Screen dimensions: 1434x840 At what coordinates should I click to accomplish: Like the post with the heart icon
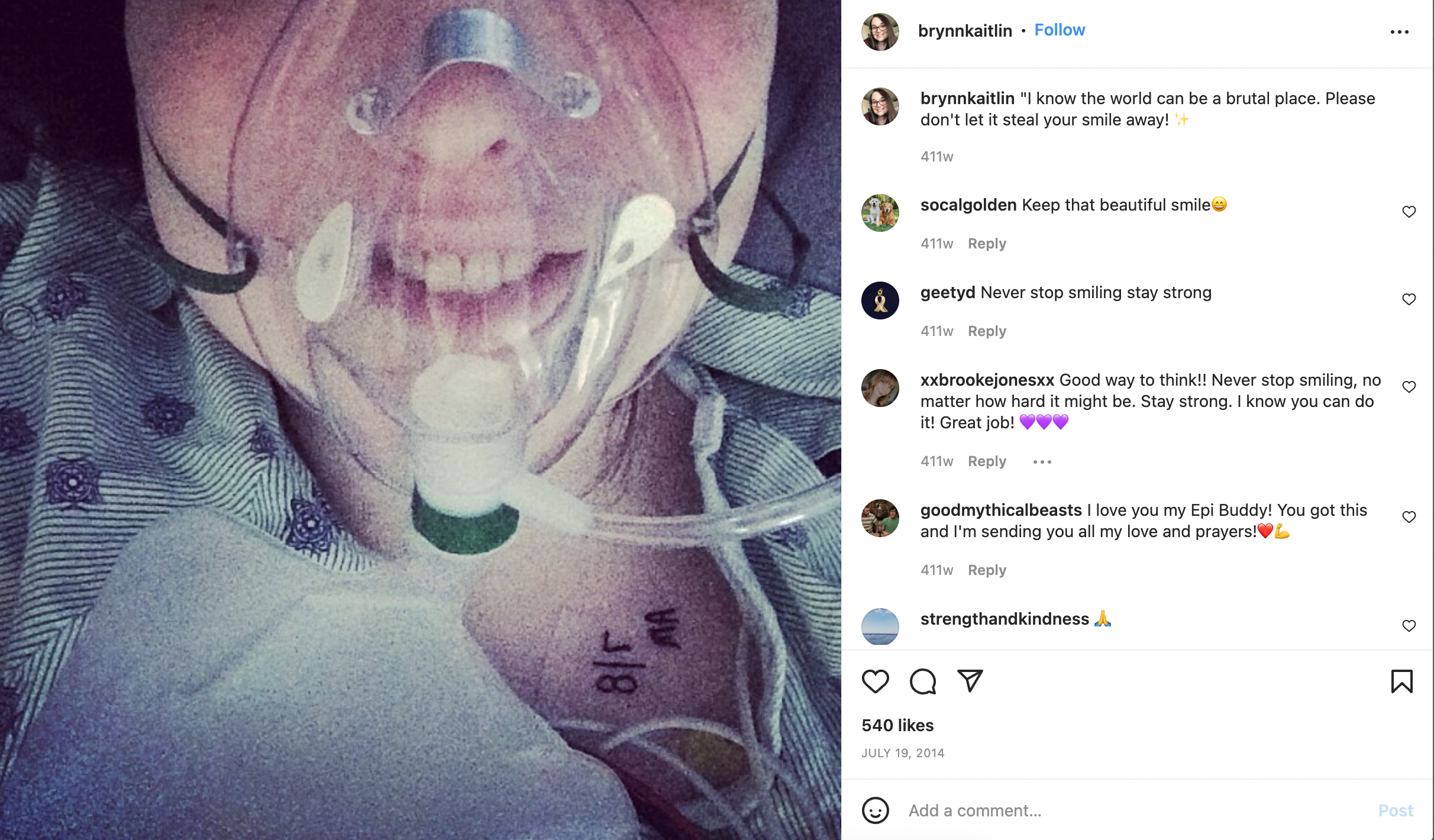(x=875, y=681)
